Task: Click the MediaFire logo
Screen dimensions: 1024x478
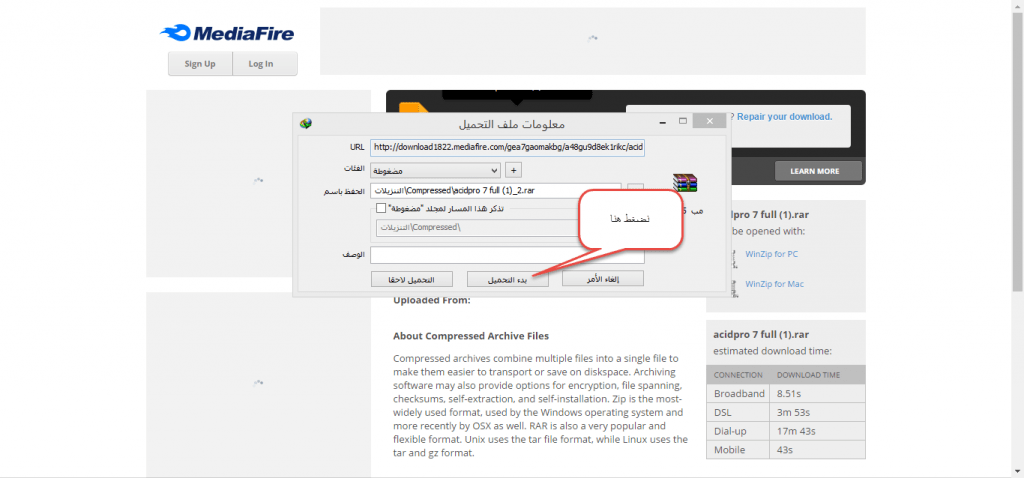Action: point(227,33)
